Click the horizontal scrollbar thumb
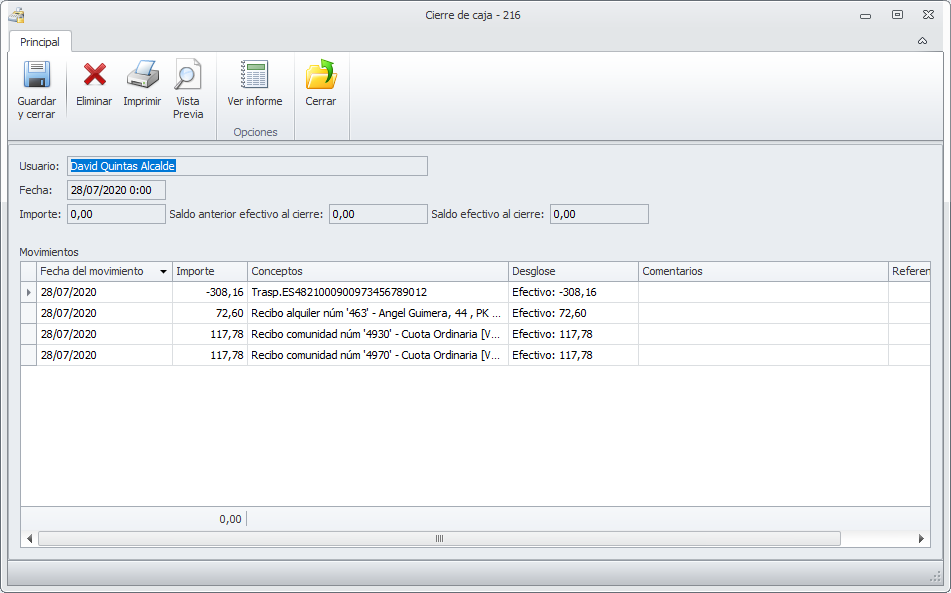The height and width of the screenshot is (593, 951). (x=439, y=538)
